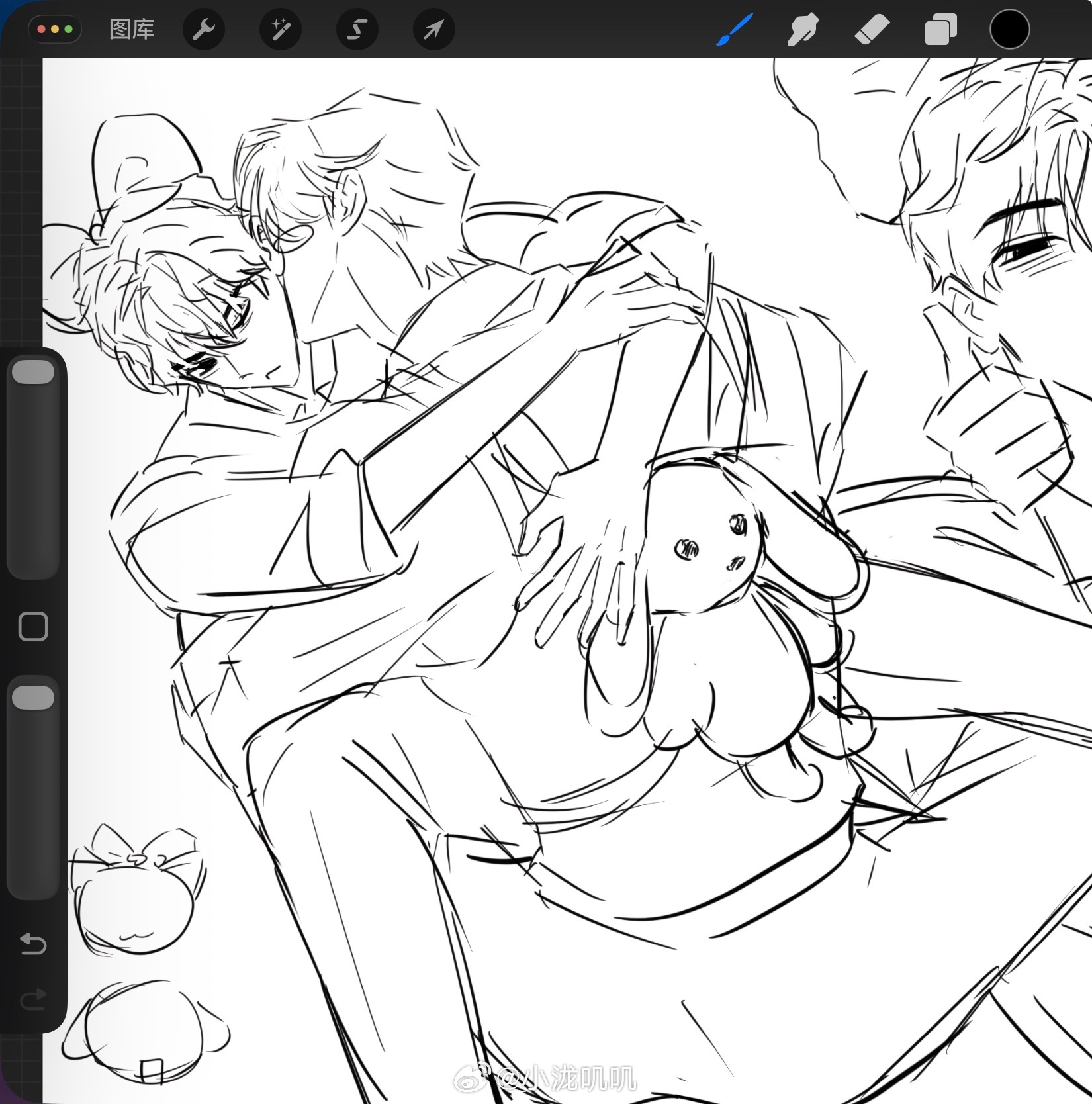Select the Brush tool
Screen dimensions: 1092x1104
pos(734,30)
